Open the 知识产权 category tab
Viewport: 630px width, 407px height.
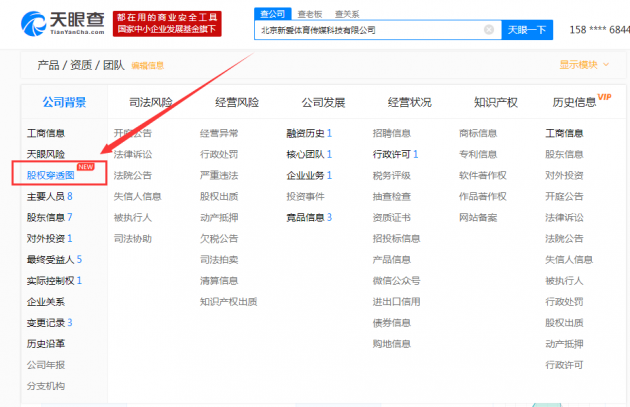pyautogui.click(x=496, y=102)
